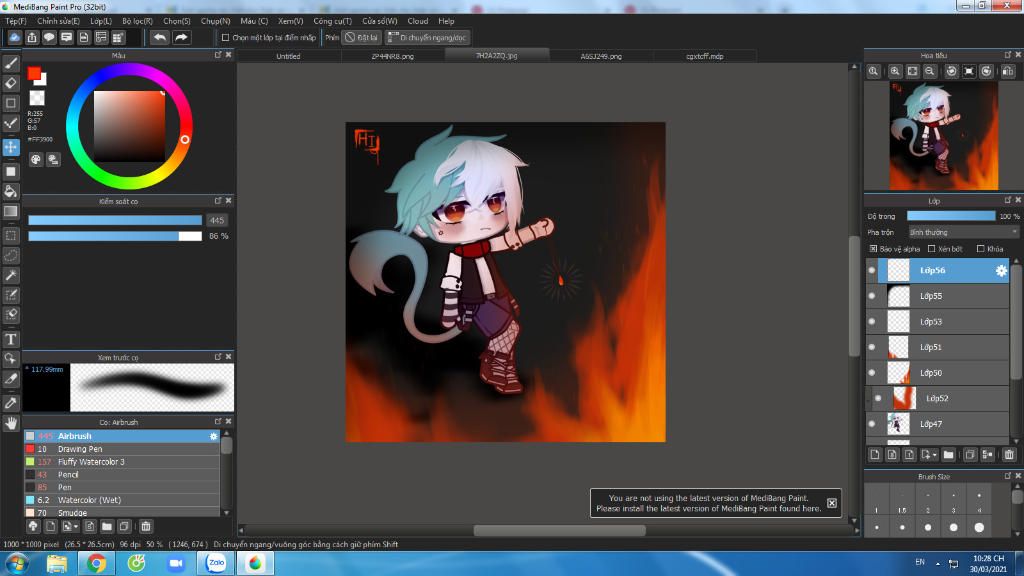
Task: Select the Lasso tool
Action: pos(11,255)
